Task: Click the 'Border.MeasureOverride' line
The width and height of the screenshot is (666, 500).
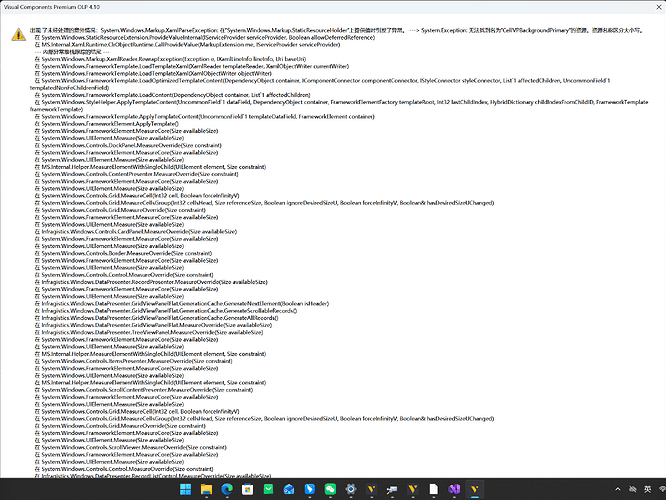Action: [123, 253]
